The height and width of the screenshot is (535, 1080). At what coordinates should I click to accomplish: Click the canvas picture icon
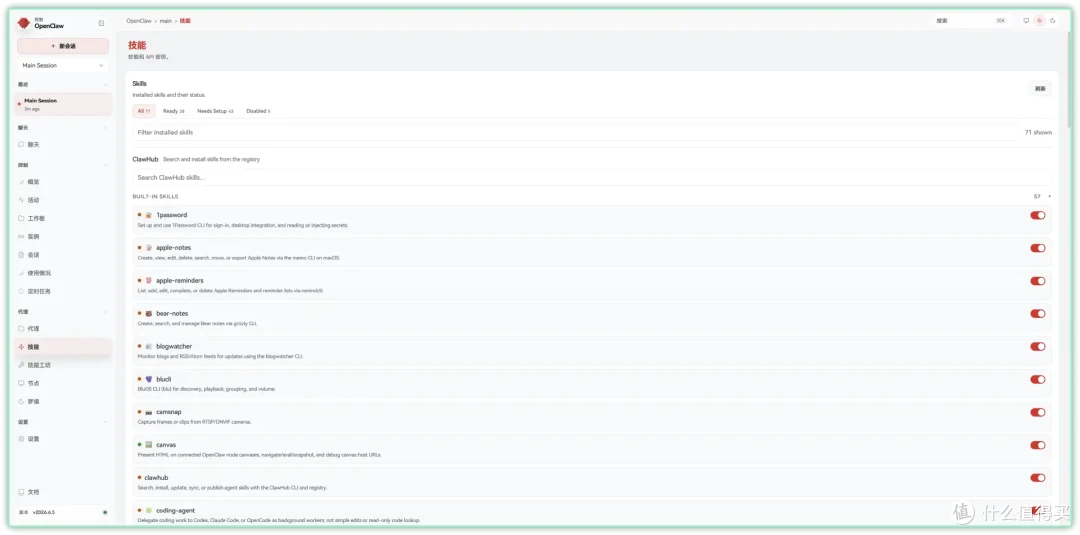click(148, 445)
